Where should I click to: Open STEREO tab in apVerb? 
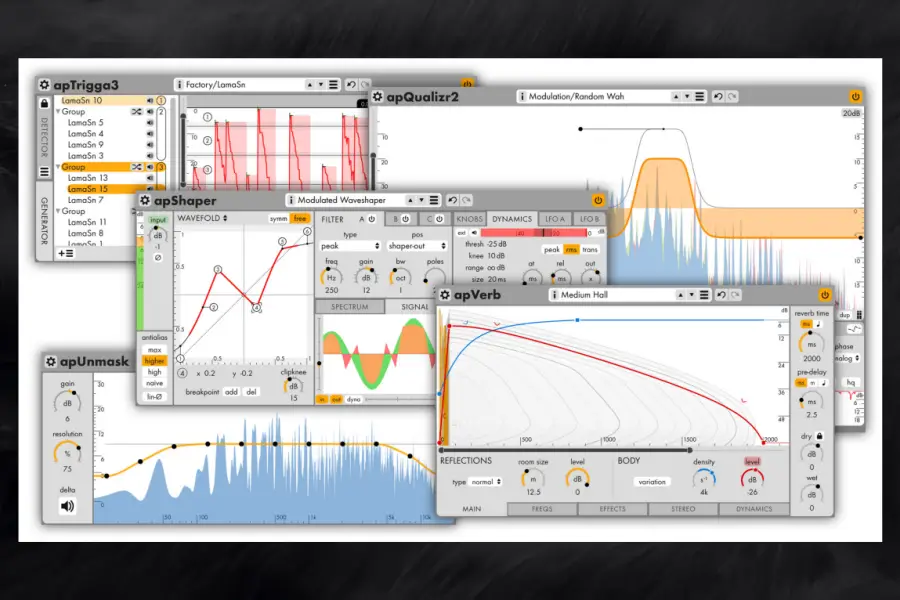pos(683,509)
